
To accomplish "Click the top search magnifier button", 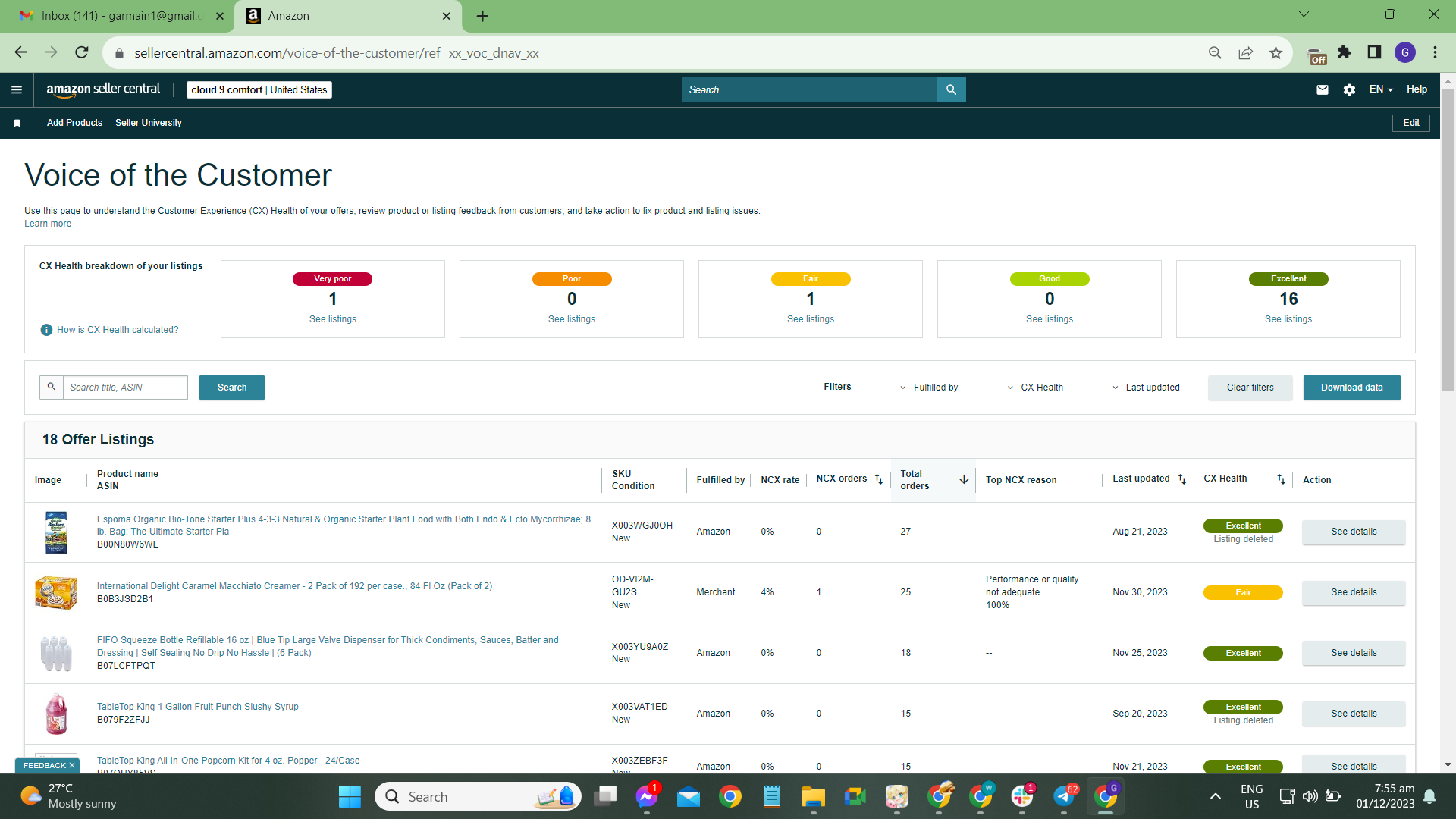I will click(x=951, y=89).
